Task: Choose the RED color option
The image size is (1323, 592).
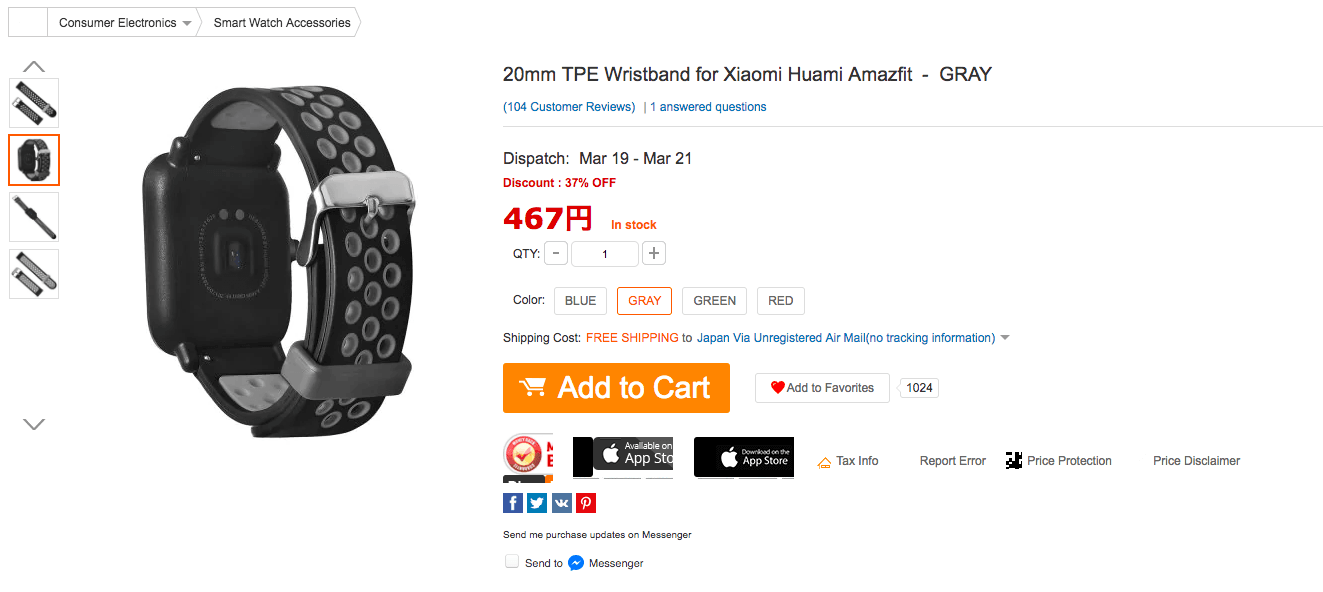Action: [x=781, y=301]
